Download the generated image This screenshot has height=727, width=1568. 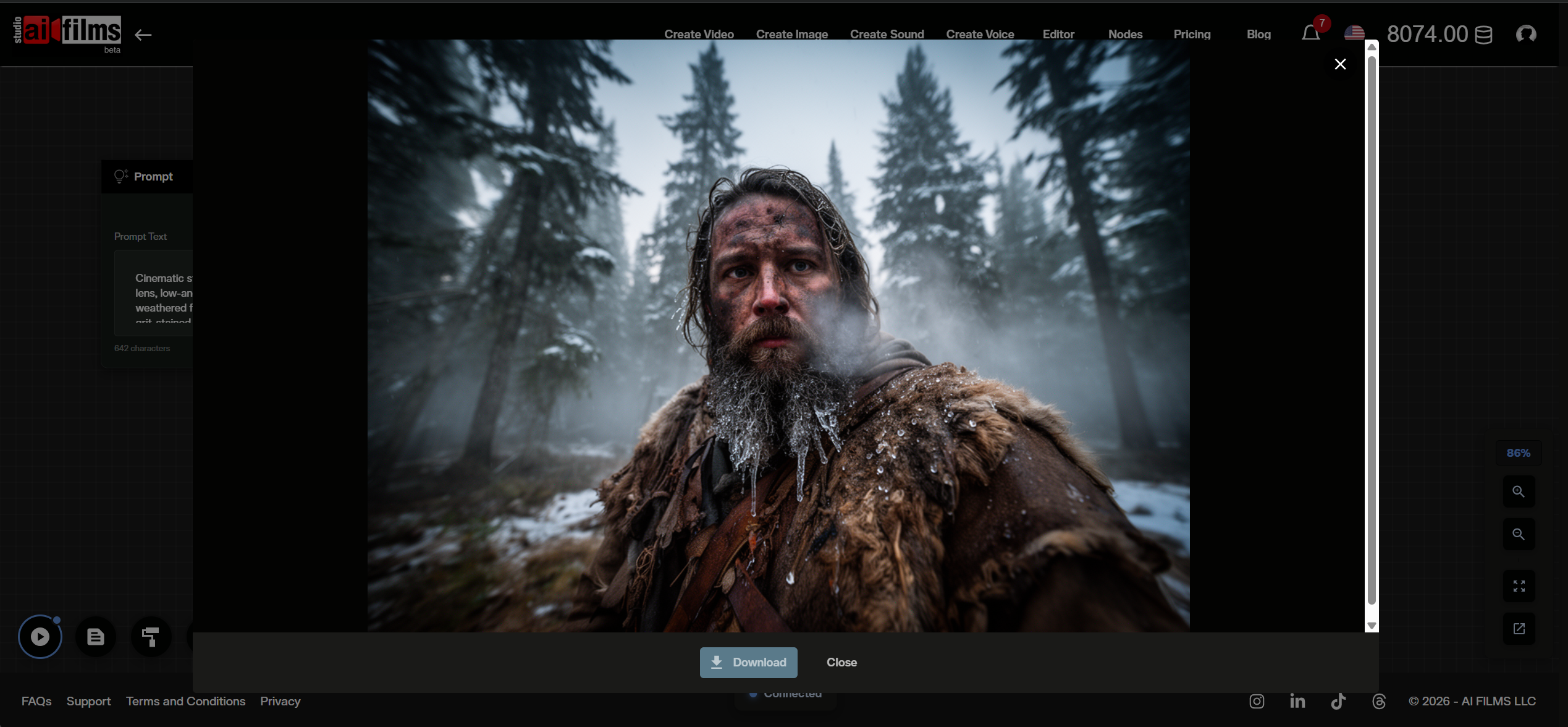click(748, 662)
